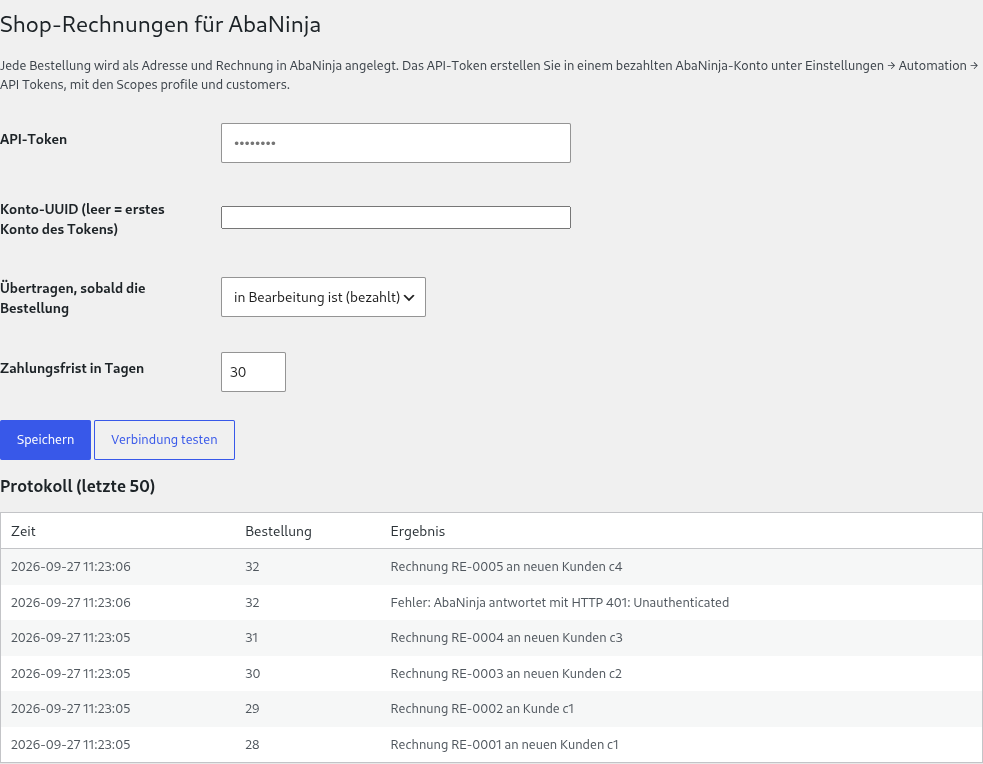This screenshot has width=983, height=764.
Task: Select the Bestellung column header
Action: pos(278,531)
